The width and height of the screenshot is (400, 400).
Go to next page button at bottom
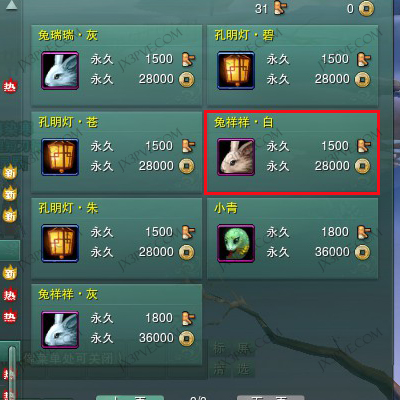click(x=271, y=398)
